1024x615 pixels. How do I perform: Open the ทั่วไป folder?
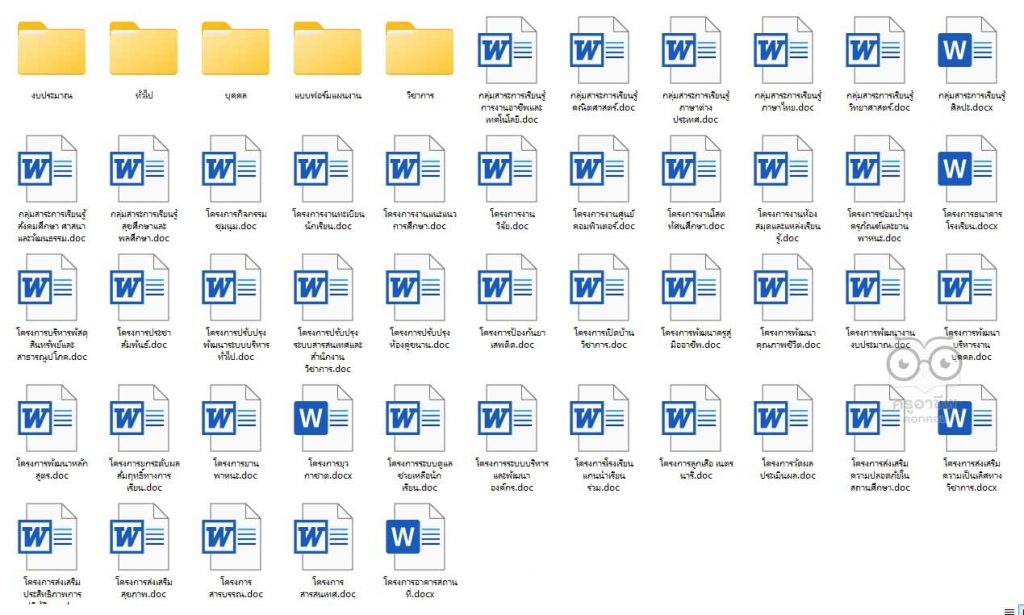click(143, 49)
